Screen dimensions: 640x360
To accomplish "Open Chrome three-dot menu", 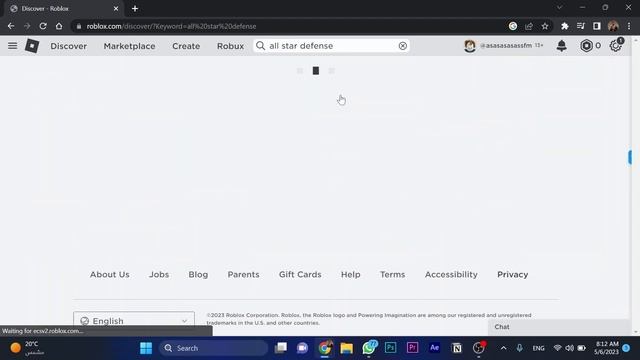I will (x=629, y=26).
